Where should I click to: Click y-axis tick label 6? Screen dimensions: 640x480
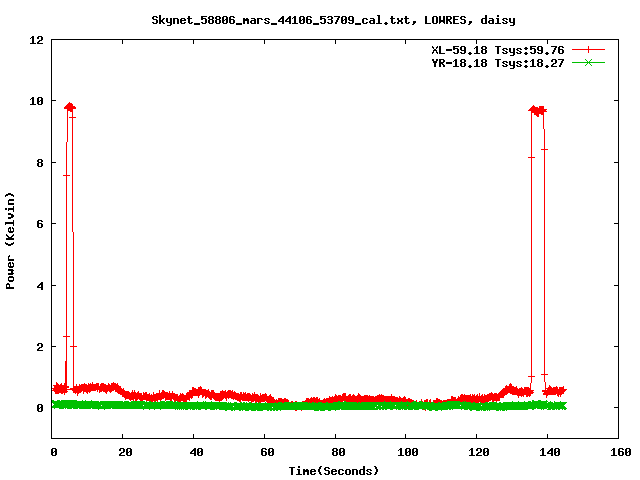(x=40, y=224)
